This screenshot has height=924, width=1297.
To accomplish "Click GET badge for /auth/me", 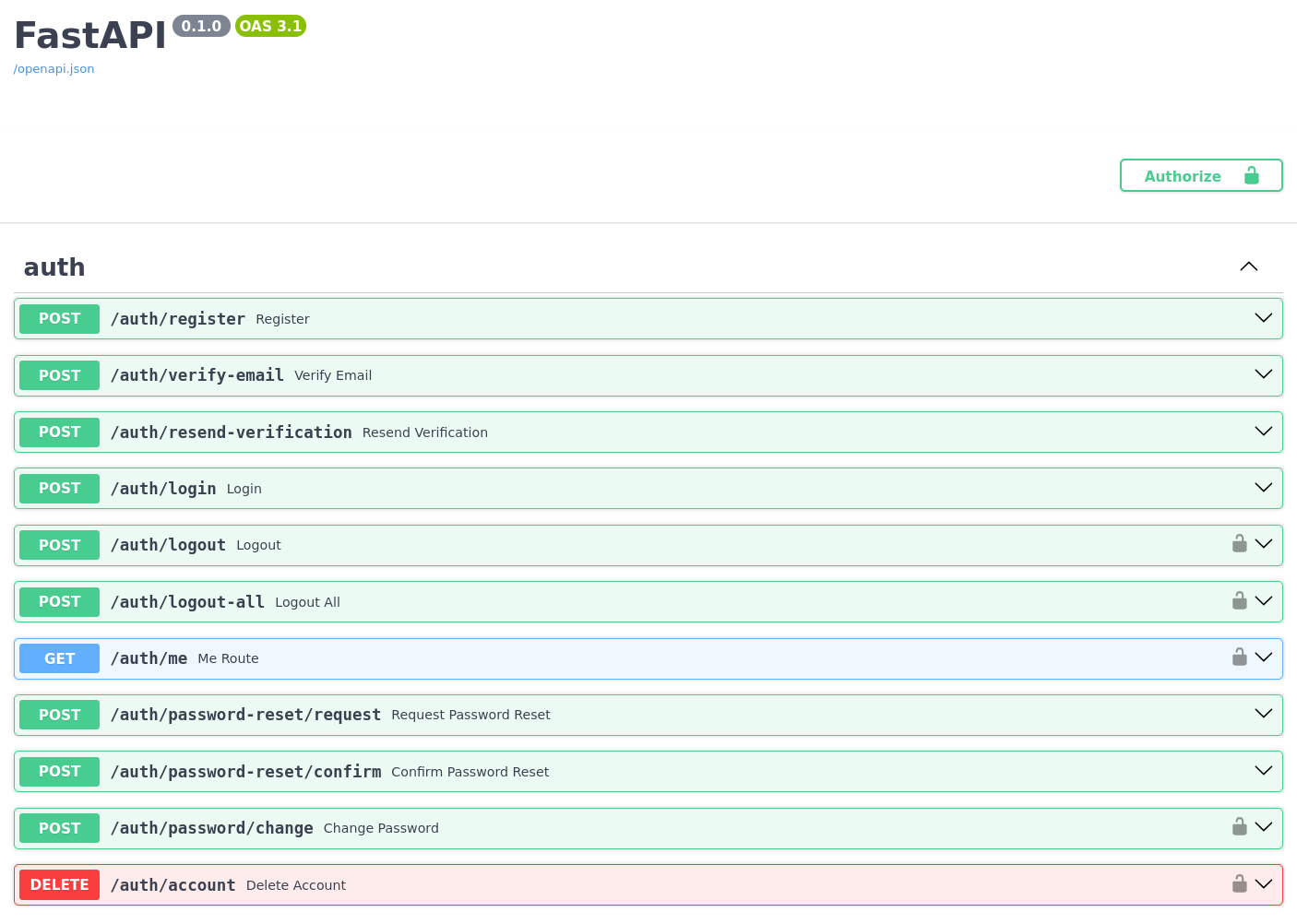I will click(59, 658).
